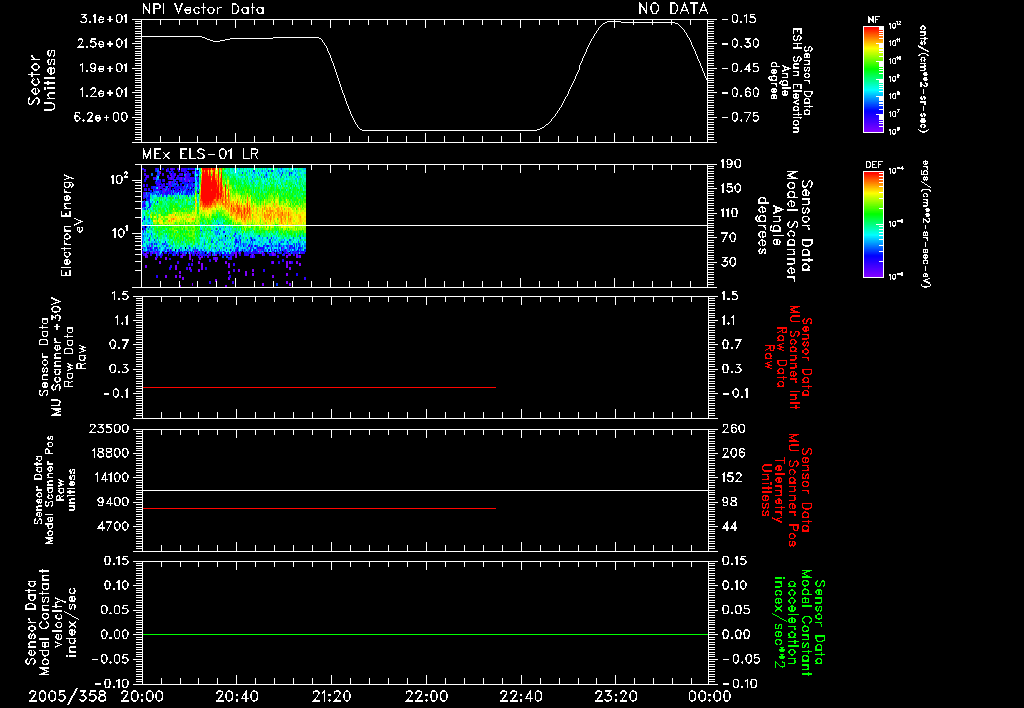Click the DEF color scale bar
Screen dimensions: 1024x708
click(x=873, y=225)
